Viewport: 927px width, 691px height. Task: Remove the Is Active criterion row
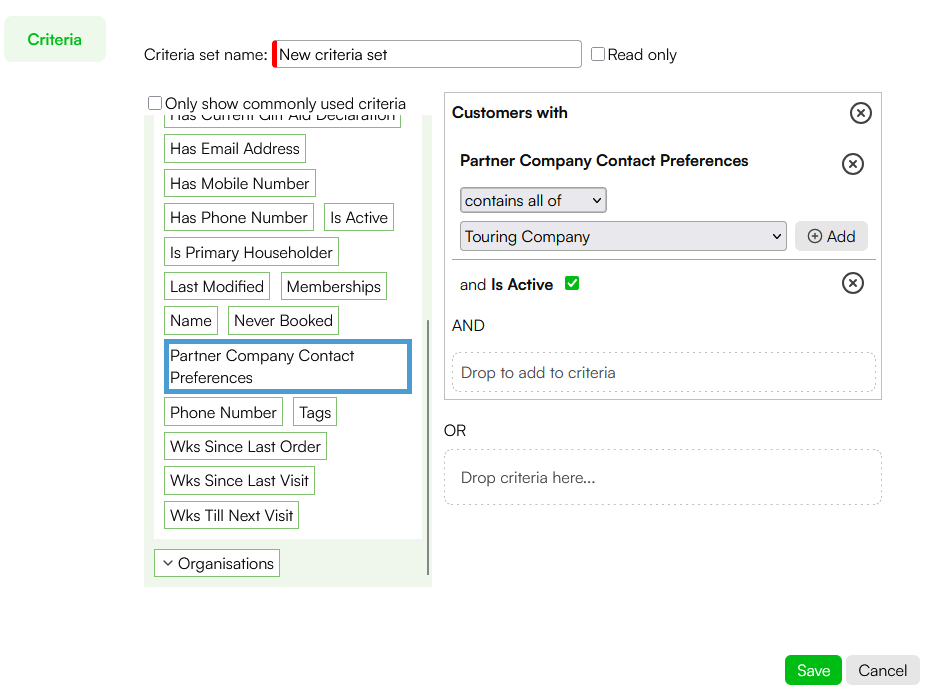click(853, 283)
